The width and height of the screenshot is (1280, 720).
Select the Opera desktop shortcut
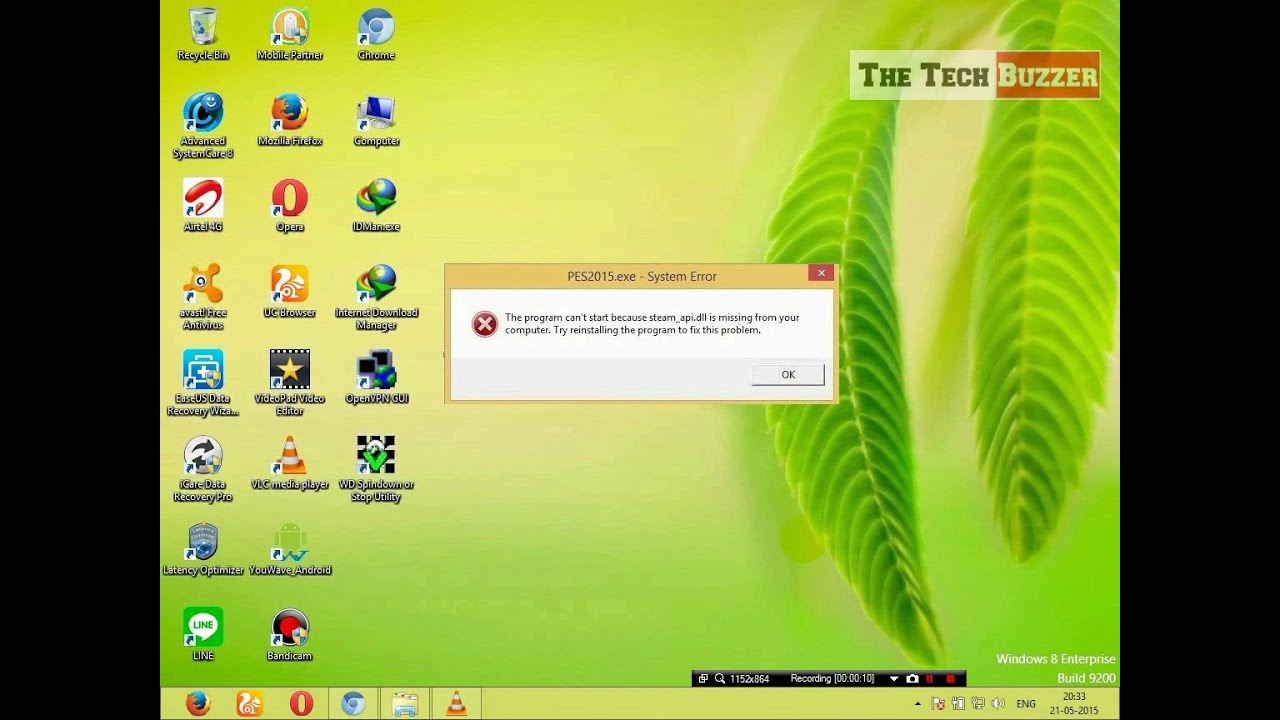(x=290, y=205)
